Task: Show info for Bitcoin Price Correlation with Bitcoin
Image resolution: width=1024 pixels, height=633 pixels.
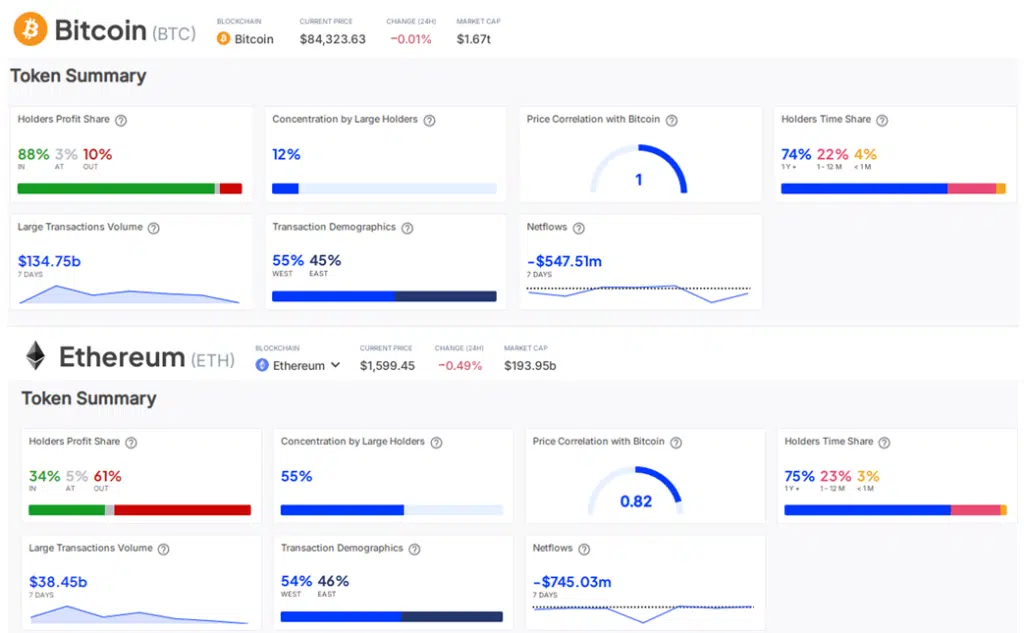Action: click(x=672, y=120)
